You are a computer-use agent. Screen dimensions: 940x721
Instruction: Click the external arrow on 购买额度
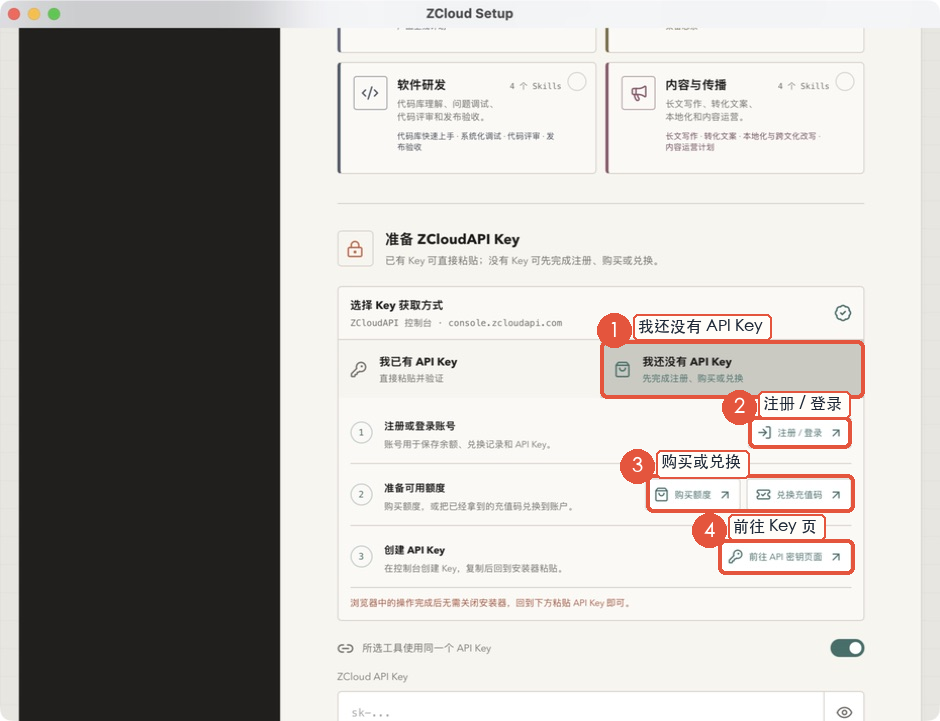point(725,494)
